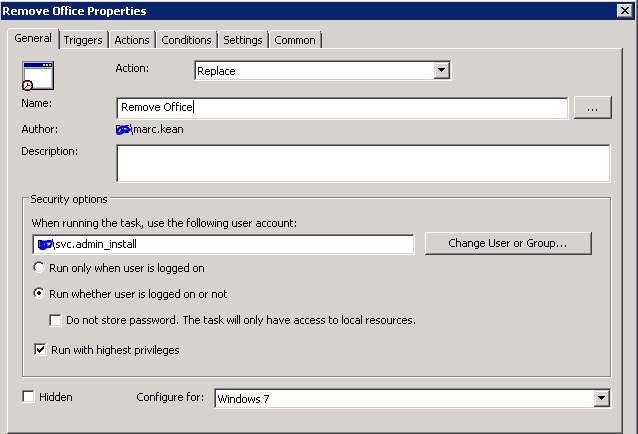Open the Actions tab
The image size is (638, 434).
132,40
